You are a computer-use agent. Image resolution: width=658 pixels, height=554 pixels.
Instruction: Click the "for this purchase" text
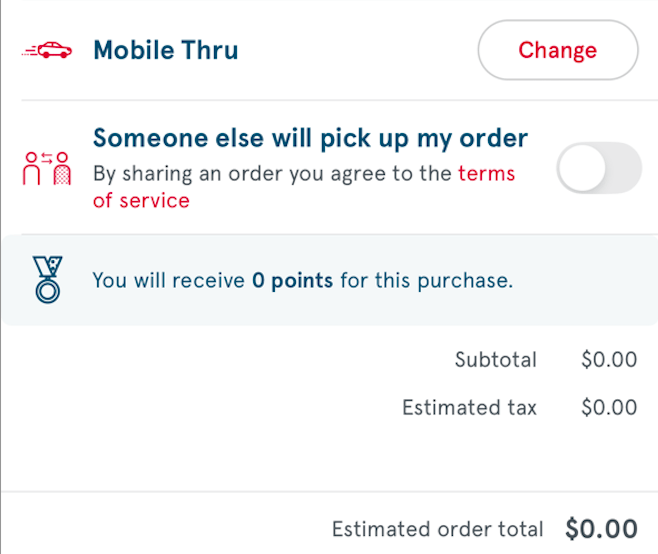[426, 281]
